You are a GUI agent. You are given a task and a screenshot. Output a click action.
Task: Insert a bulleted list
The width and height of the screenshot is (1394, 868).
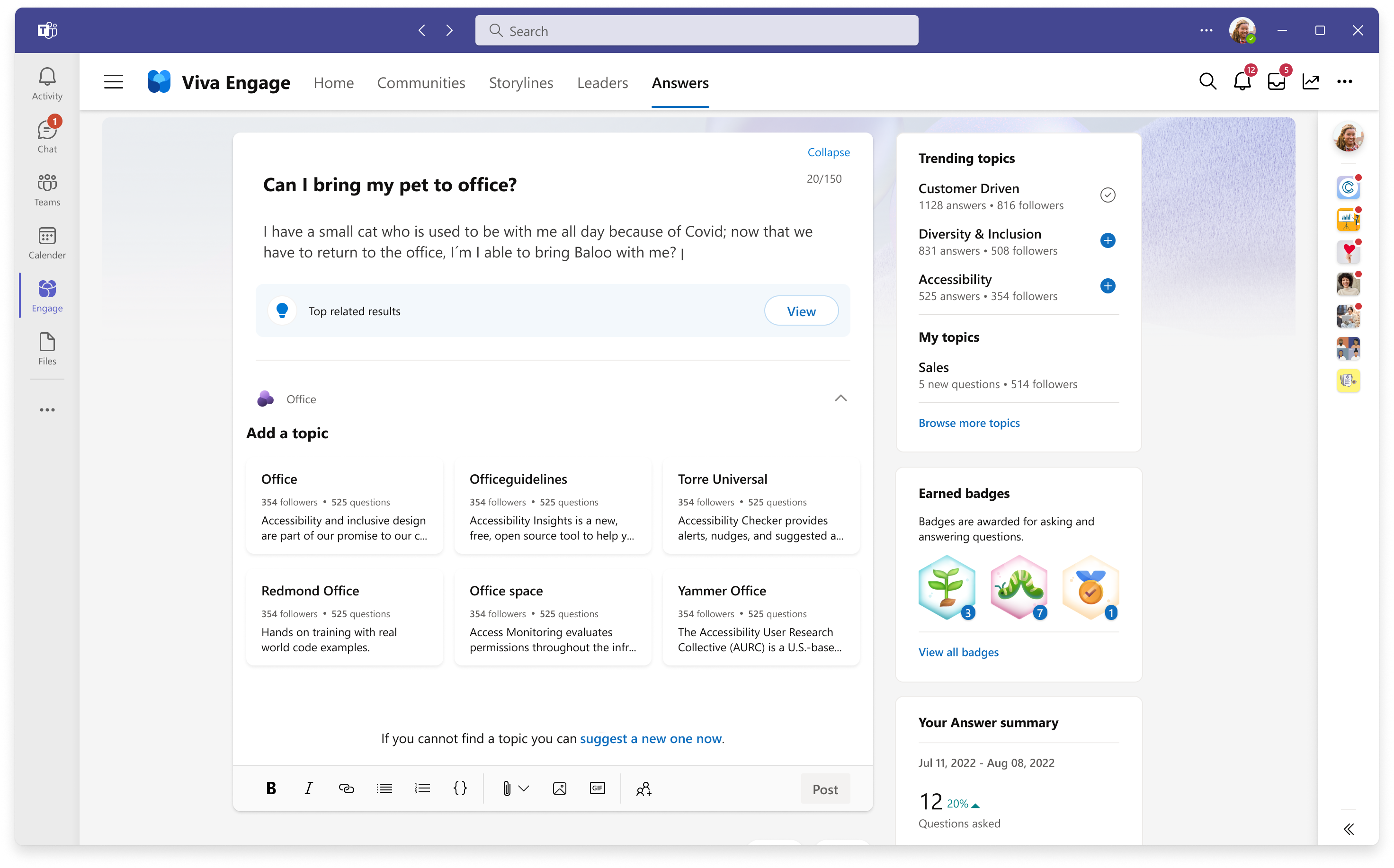point(384,788)
